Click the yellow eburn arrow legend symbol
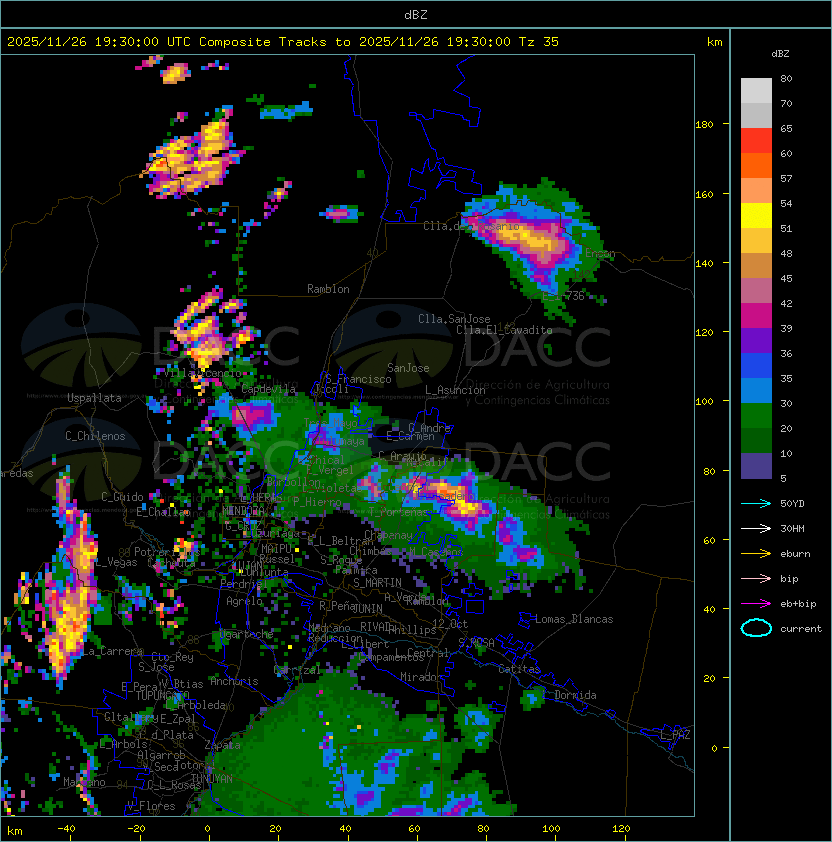Image resolution: width=832 pixels, height=842 pixels. point(756,554)
